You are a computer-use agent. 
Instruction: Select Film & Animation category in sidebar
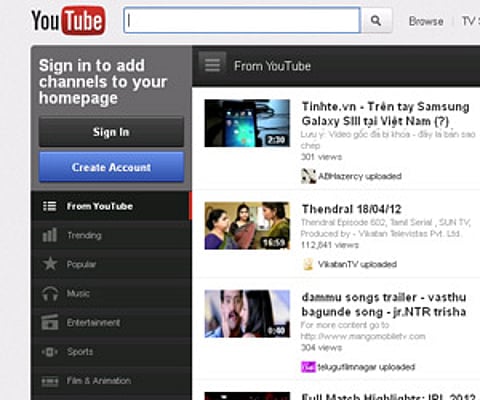(x=111, y=381)
